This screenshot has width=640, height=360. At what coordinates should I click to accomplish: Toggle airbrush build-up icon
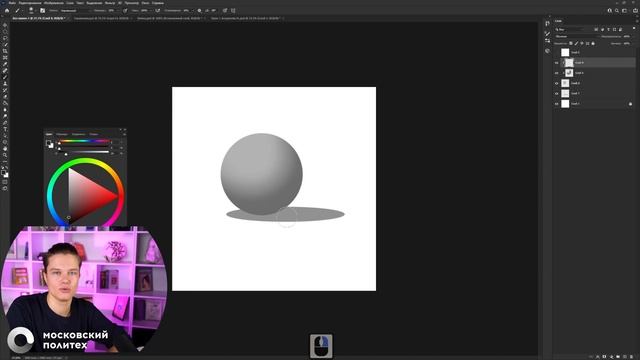(x=158, y=11)
